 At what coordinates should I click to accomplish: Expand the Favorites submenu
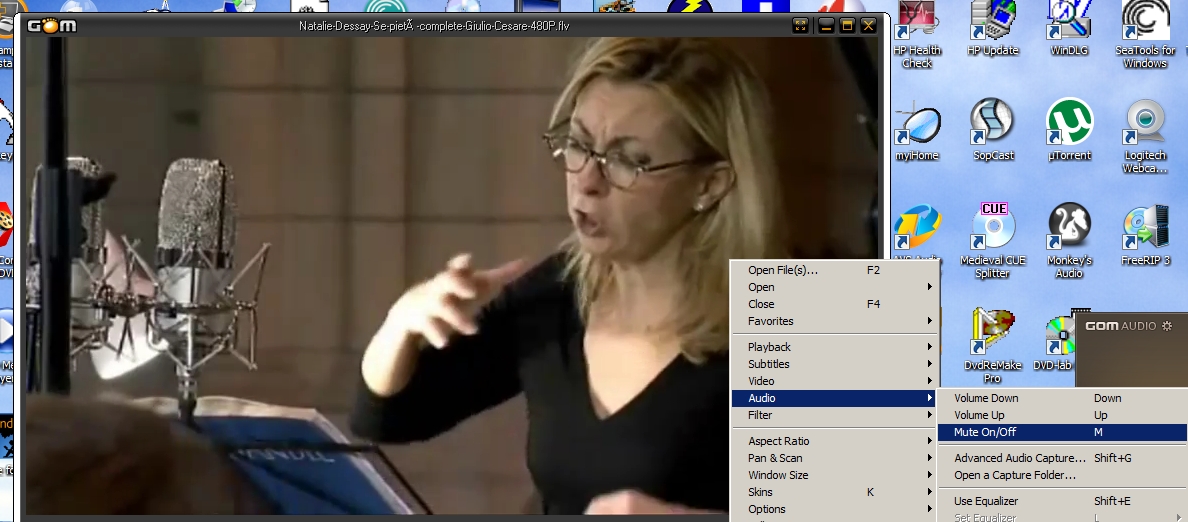click(x=834, y=321)
